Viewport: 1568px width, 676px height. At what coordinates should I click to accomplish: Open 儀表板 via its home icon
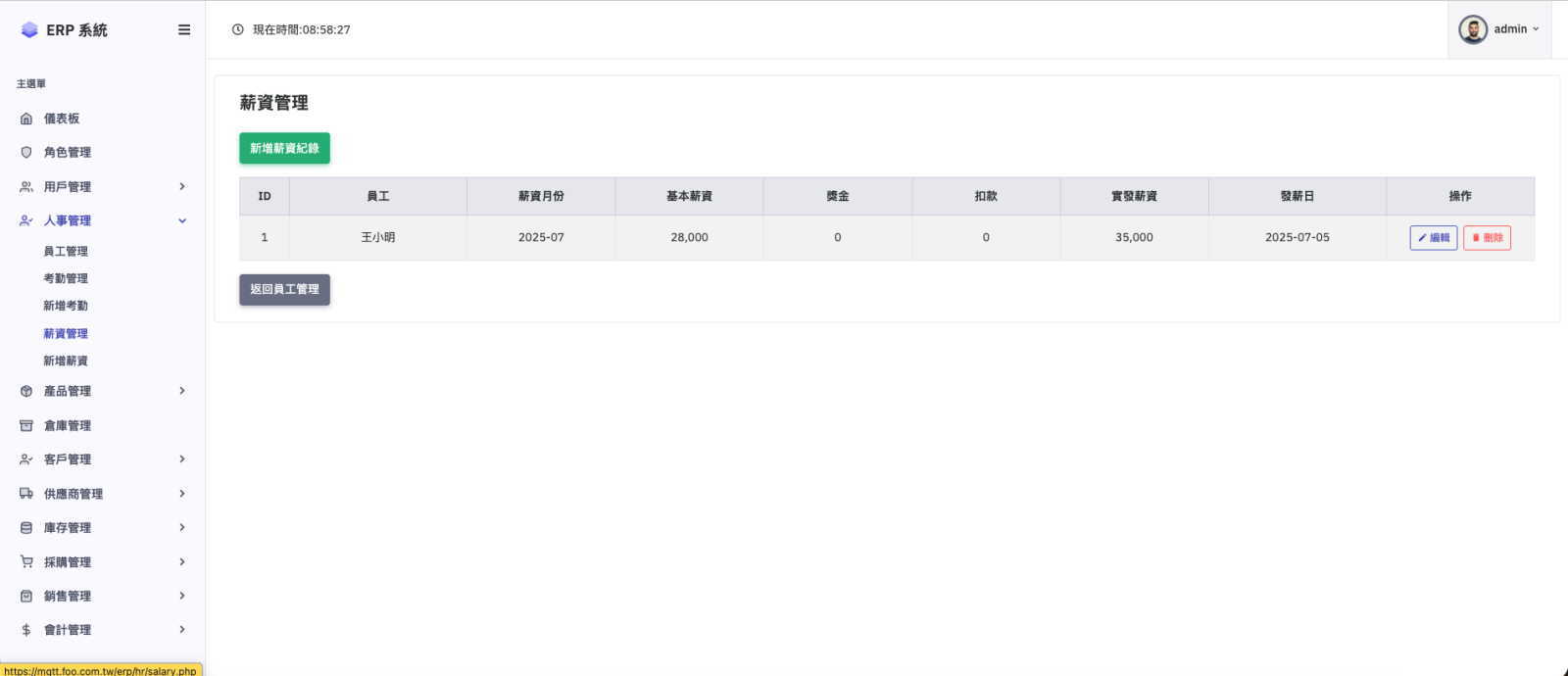tap(26, 119)
